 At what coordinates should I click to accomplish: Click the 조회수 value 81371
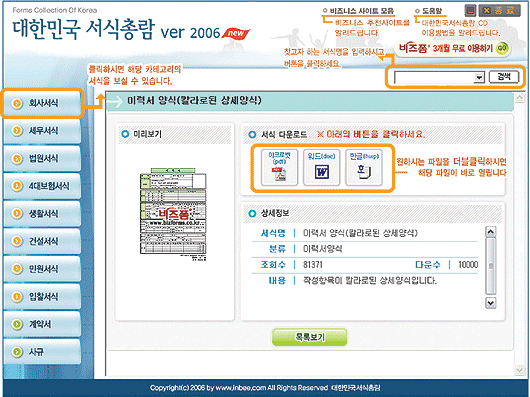tap(313, 265)
